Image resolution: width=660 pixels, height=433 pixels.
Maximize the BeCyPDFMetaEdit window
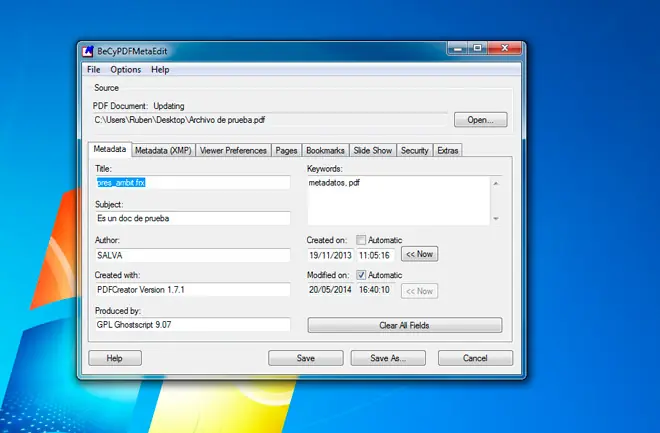pos(477,48)
